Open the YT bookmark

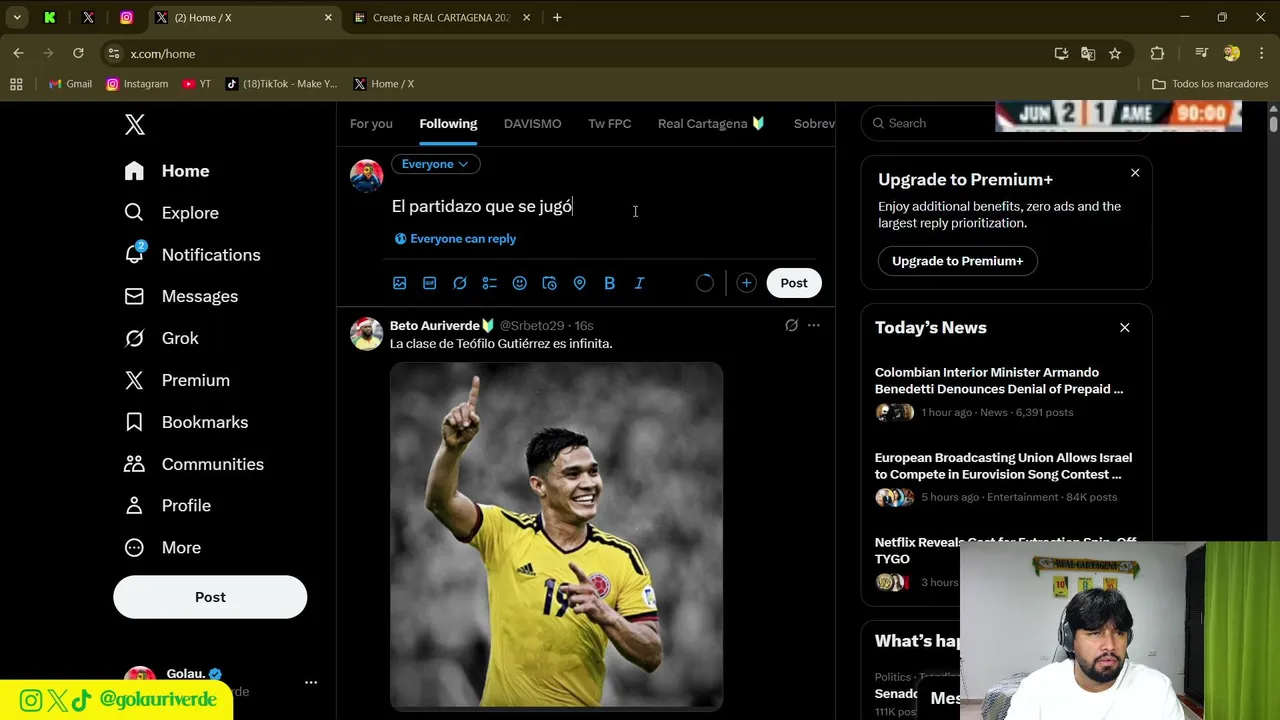[196, 84]
